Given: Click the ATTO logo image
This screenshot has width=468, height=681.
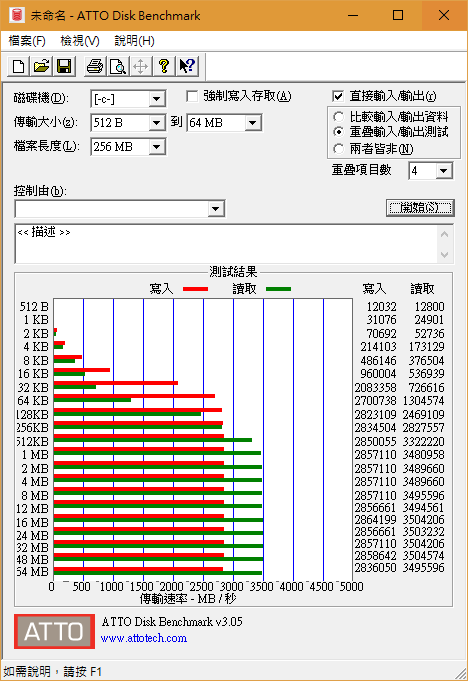Looking at the screenshot, I should click(54, 631).
